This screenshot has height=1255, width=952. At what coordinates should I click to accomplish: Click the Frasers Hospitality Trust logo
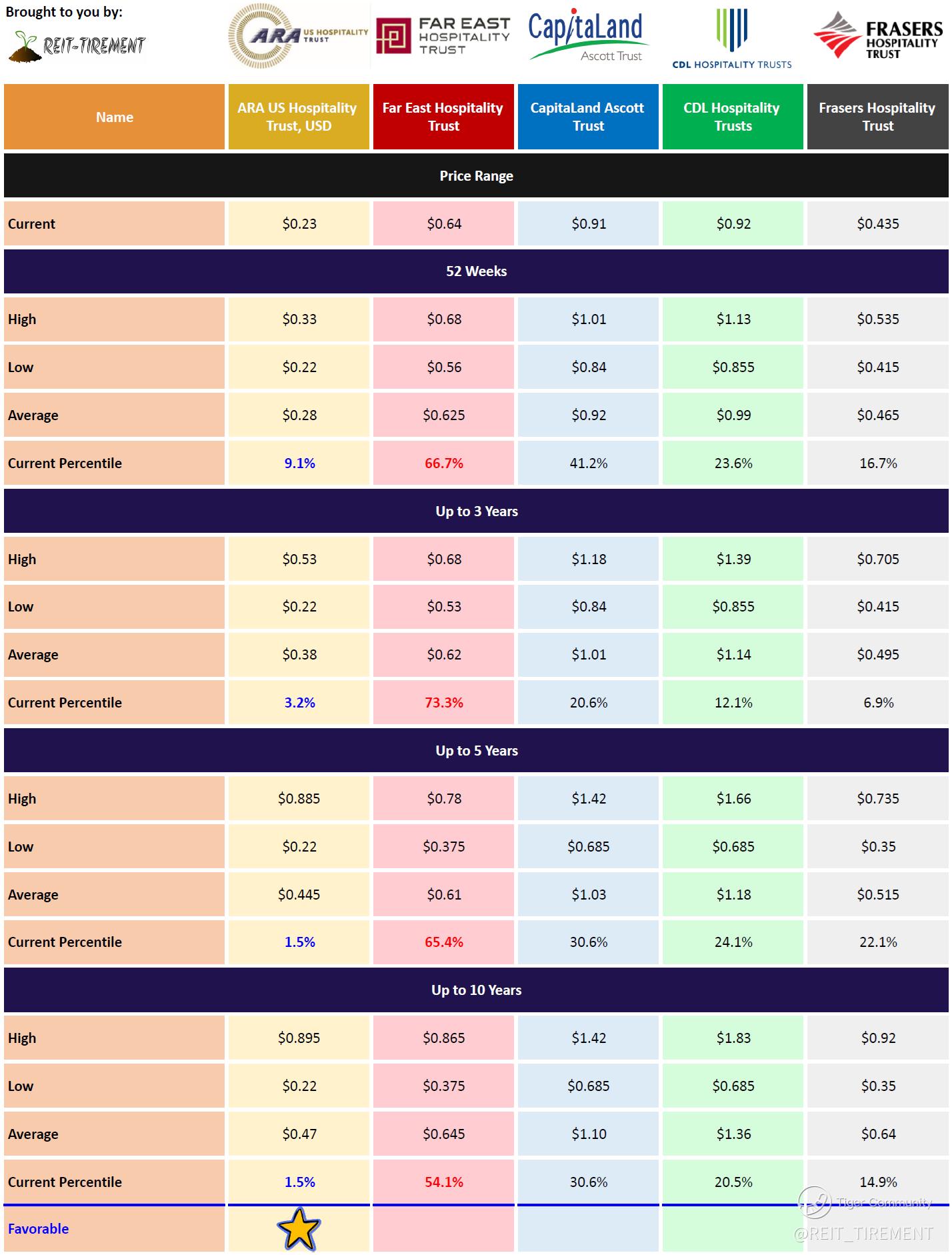click(x=877, y=36)
